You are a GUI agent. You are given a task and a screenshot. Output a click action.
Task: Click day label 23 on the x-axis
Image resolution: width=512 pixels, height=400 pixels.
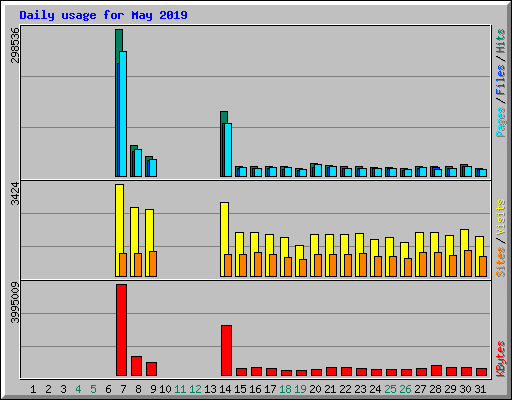(360, 389)
